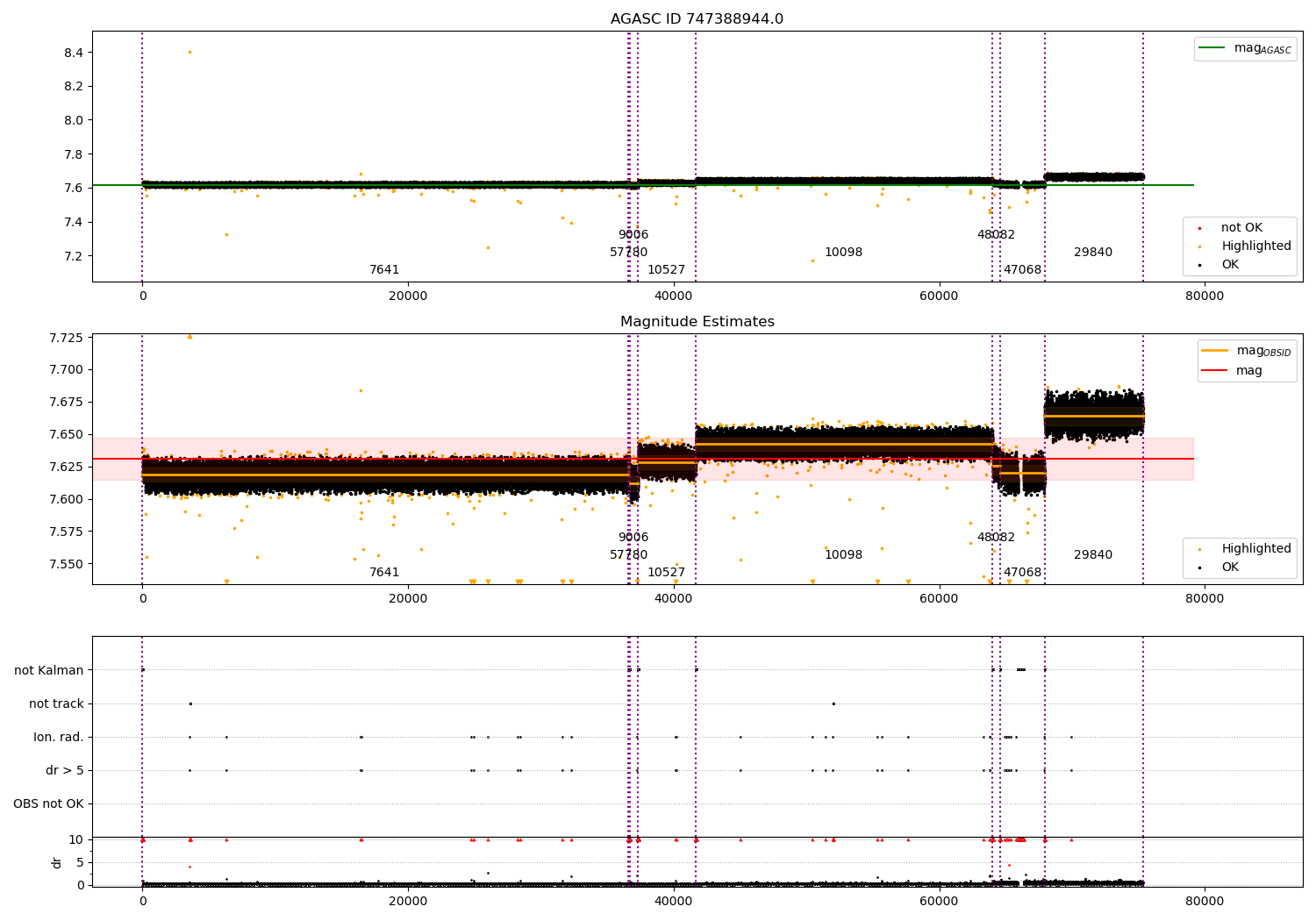The image size is (1316, 921).
Task: Click the 'dr > 5' axis label
Action: coord(65,770)
